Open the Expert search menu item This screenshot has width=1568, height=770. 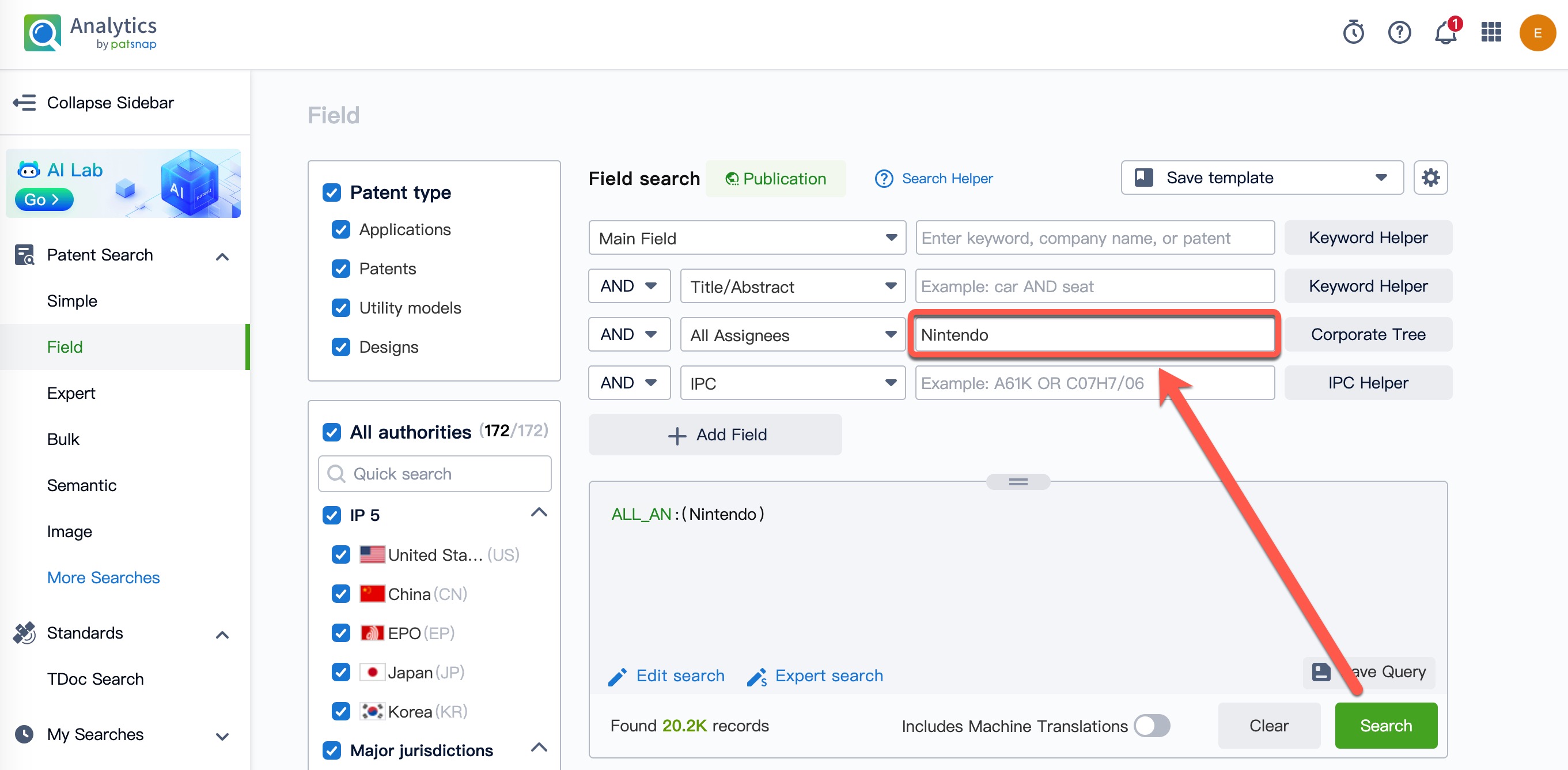click(71, 393)
